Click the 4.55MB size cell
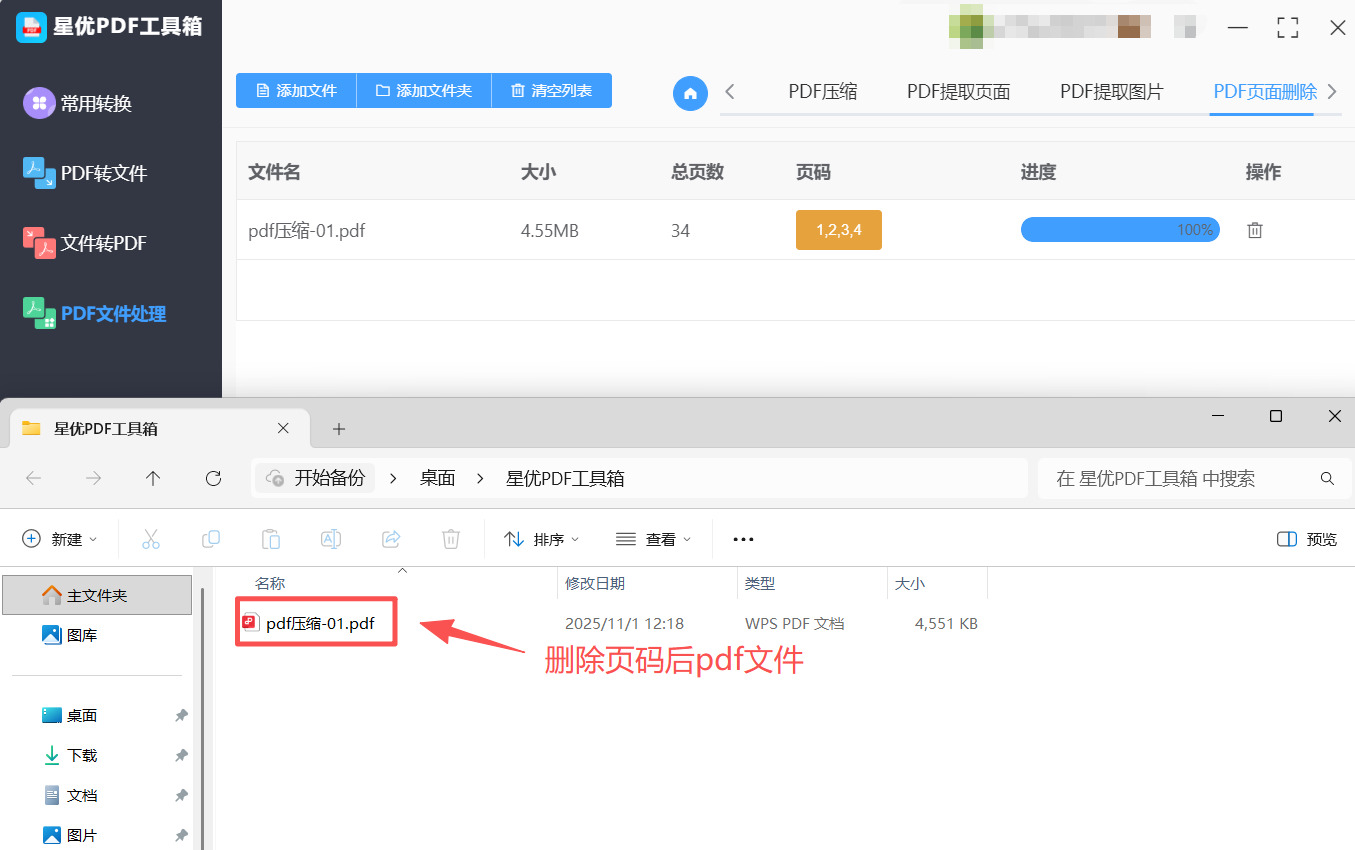 point(550,231)
